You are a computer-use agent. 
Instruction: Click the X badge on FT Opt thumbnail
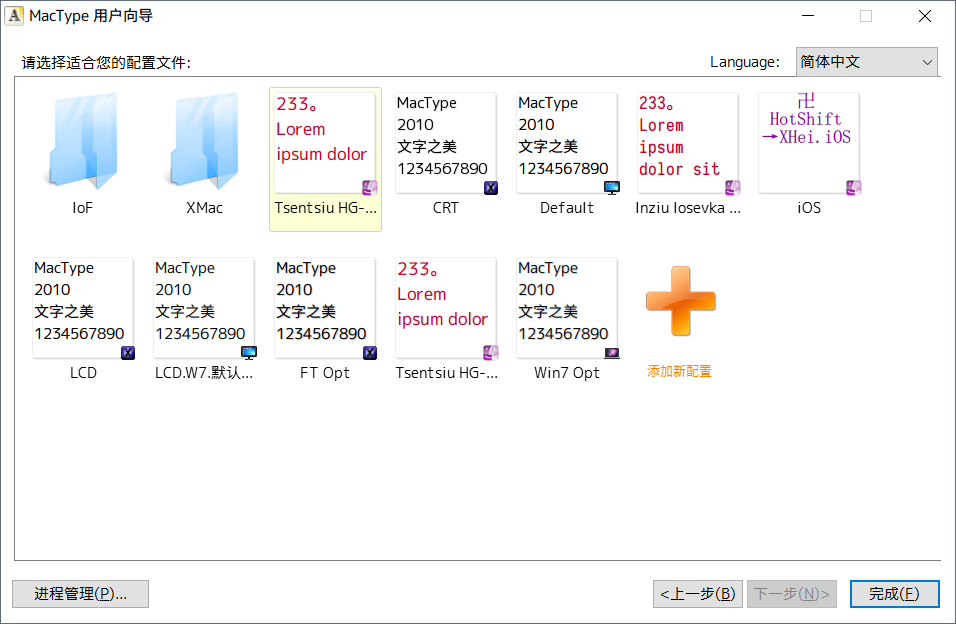coord(370,353)
